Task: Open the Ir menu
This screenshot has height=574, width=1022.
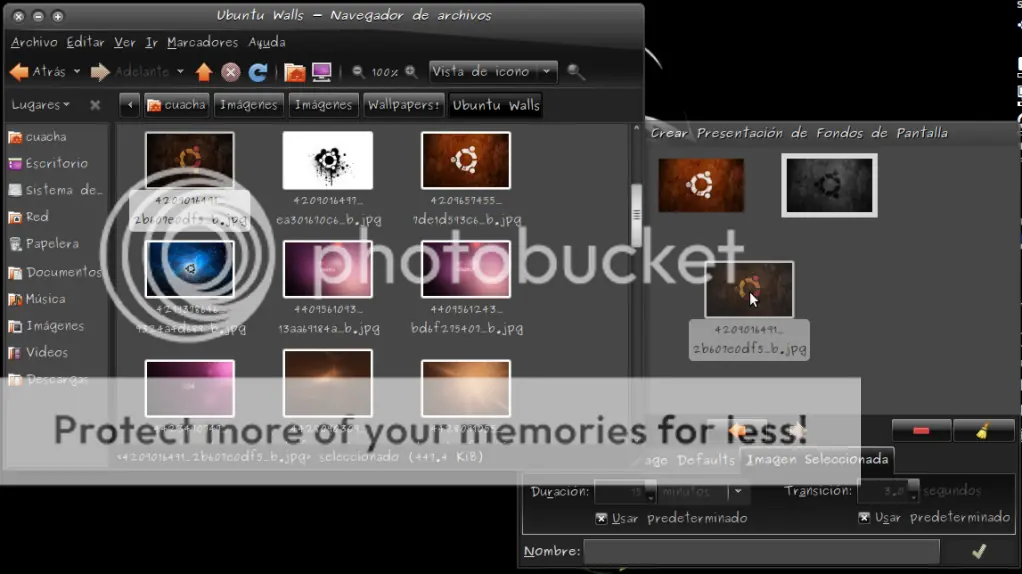Action: pos(151,42)
